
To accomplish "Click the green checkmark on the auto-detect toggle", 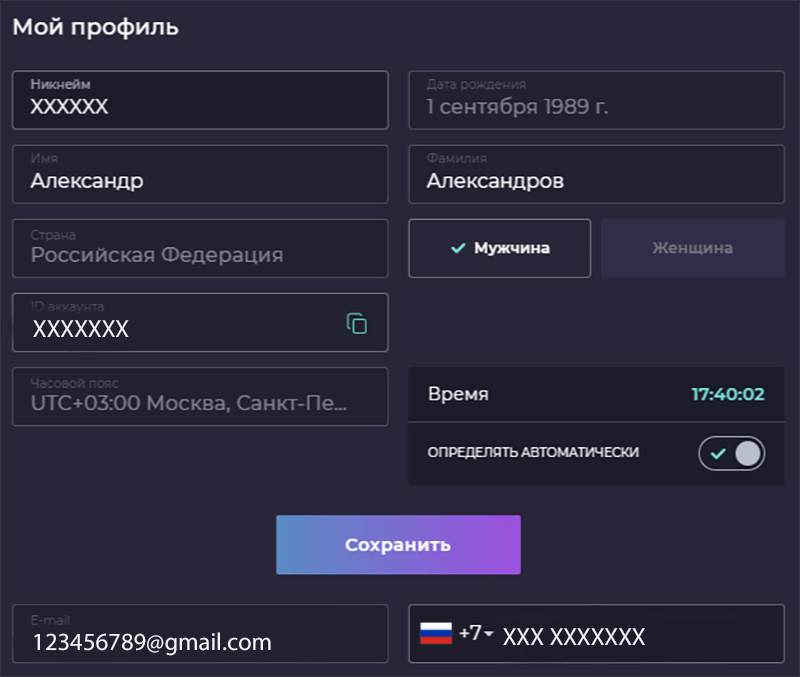I will (x=718, y=453).
